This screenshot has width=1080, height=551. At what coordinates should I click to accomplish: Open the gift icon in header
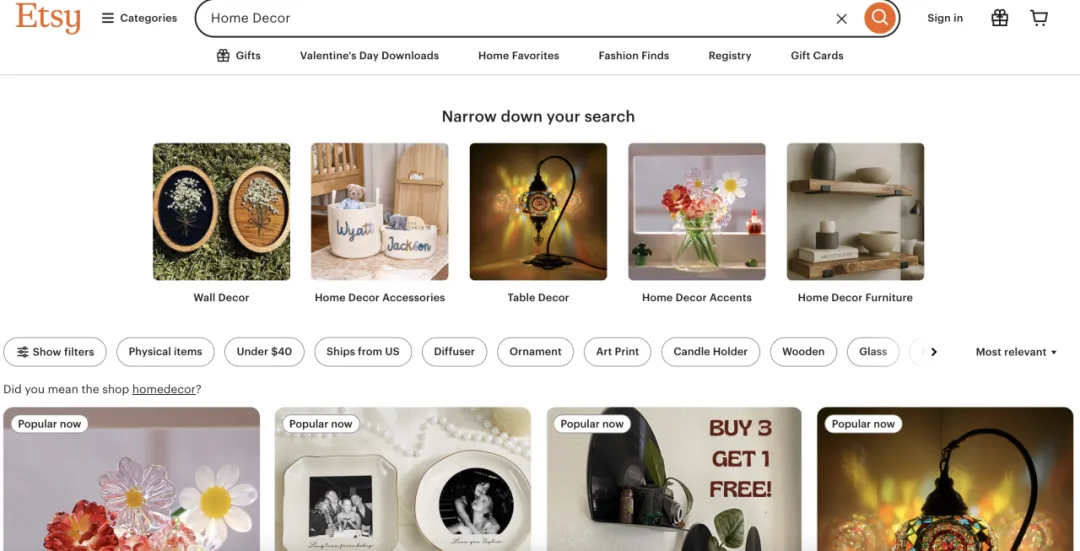[999, 18]
